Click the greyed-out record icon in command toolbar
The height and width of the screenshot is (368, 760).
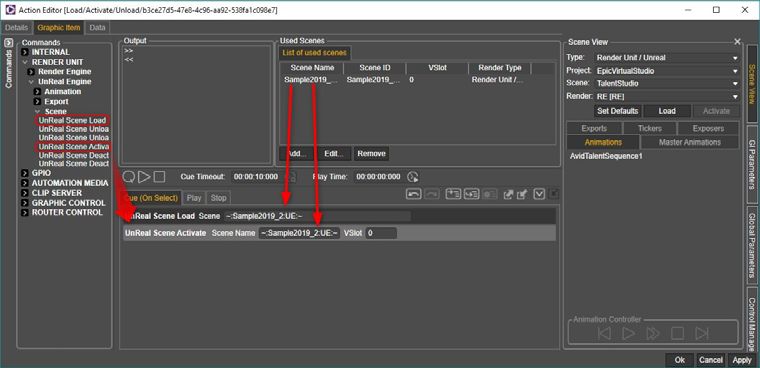pos(489,194)
